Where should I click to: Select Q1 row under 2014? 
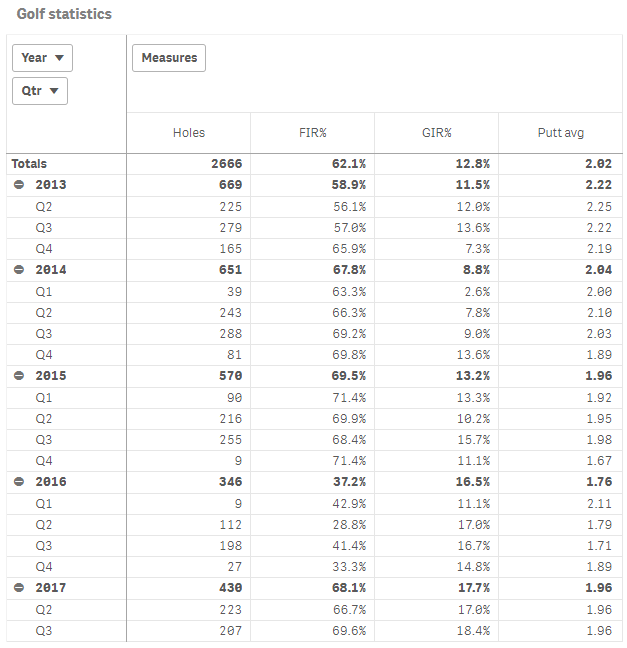coord(44,291)
